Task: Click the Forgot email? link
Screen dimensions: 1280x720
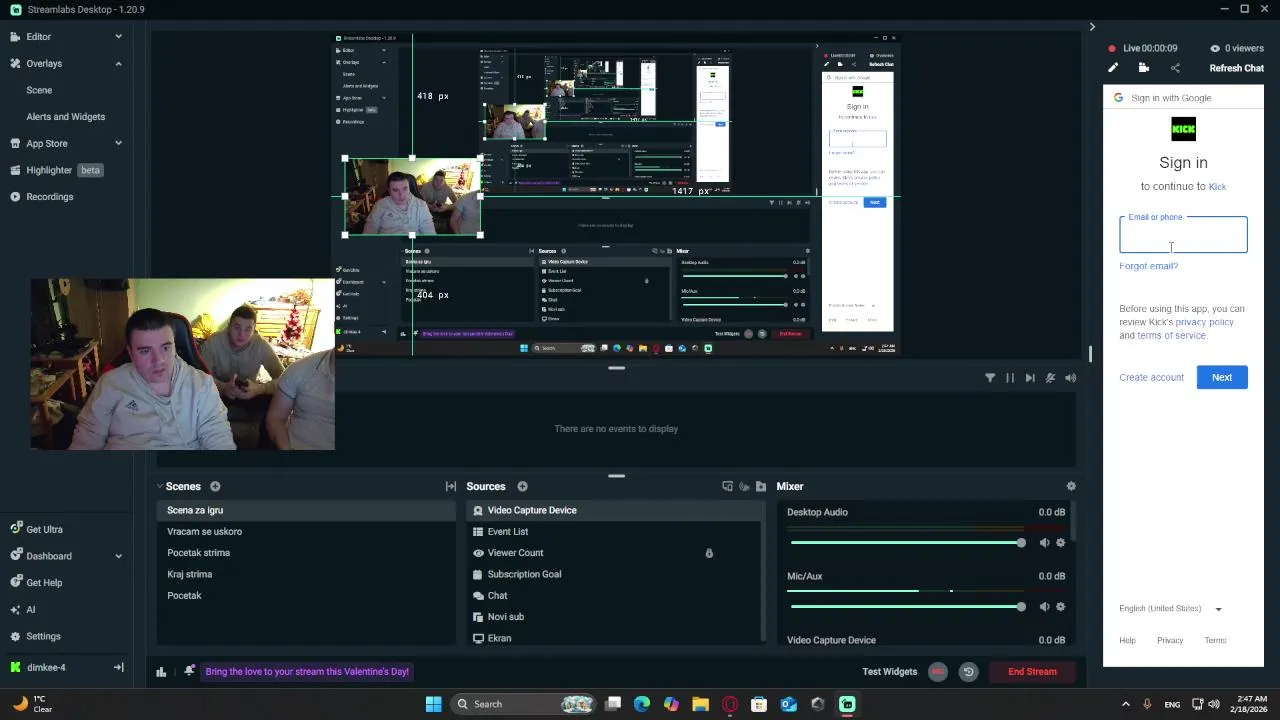Action: point(1149,266)
